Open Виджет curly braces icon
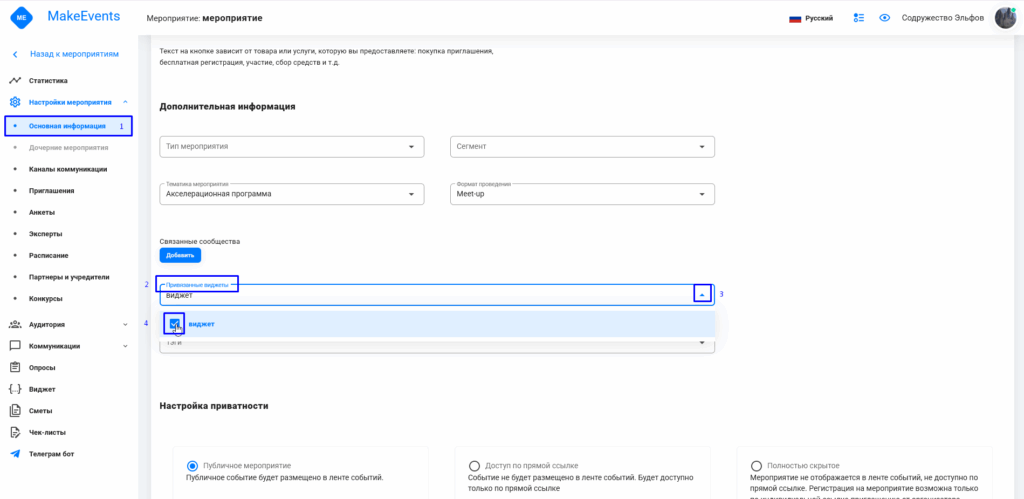The width and height of the screenshot is (1024, 499). tap(15, 389)
